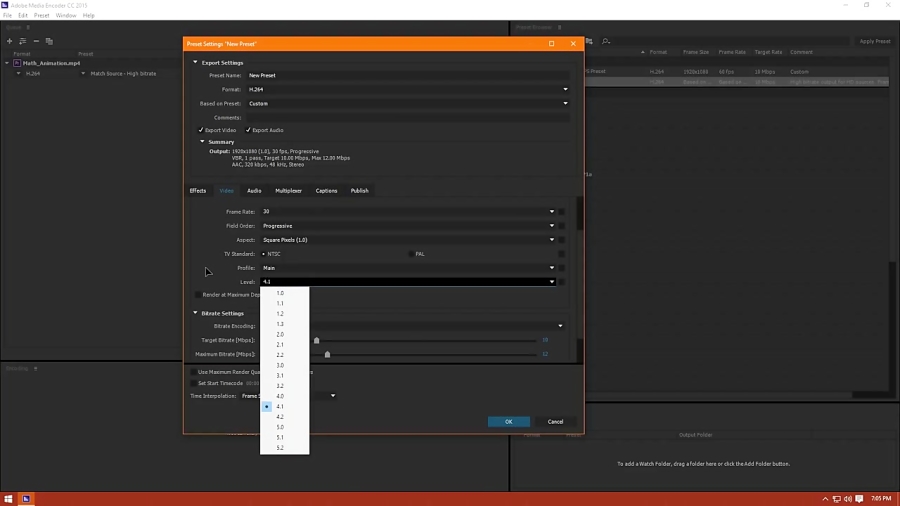900x506 pixels.
Task: Show hidden tray icons chevron
Action: (x=825, y=499)
